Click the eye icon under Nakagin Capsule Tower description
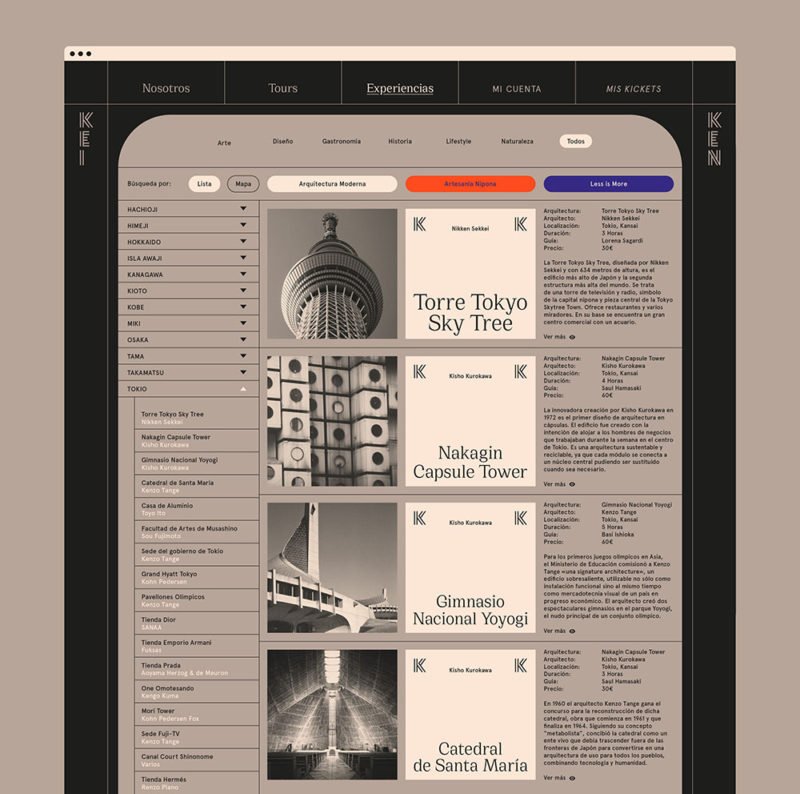The image size is (800, 794). coord(572,484)
